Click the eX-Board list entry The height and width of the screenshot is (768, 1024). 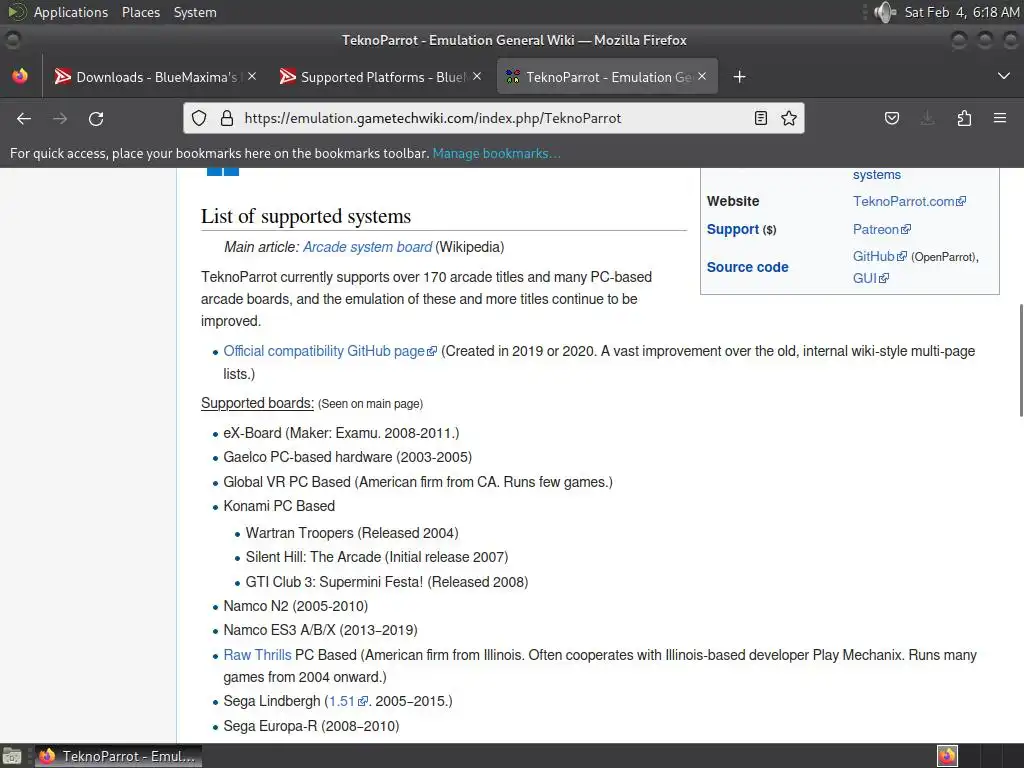(x=341, y=433)
